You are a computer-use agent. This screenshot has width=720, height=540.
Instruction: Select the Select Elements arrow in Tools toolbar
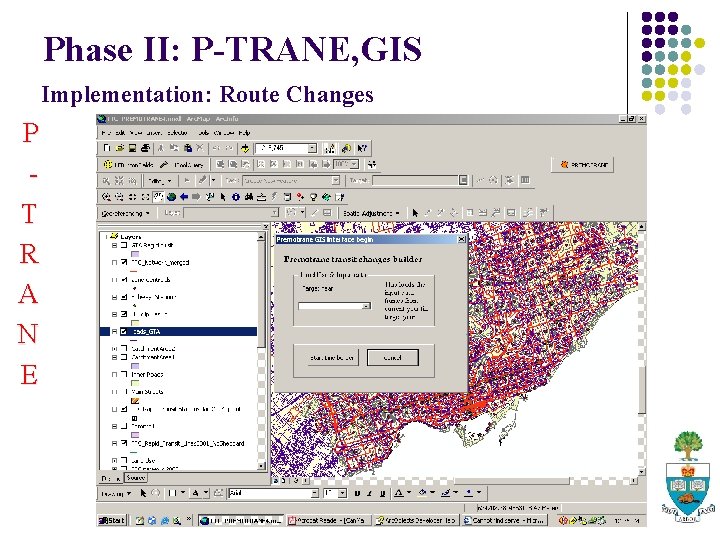(223, 197)
